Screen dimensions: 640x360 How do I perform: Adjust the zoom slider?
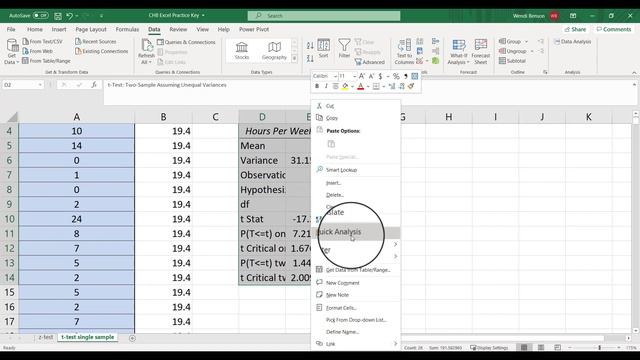click(x=599, y=348)
